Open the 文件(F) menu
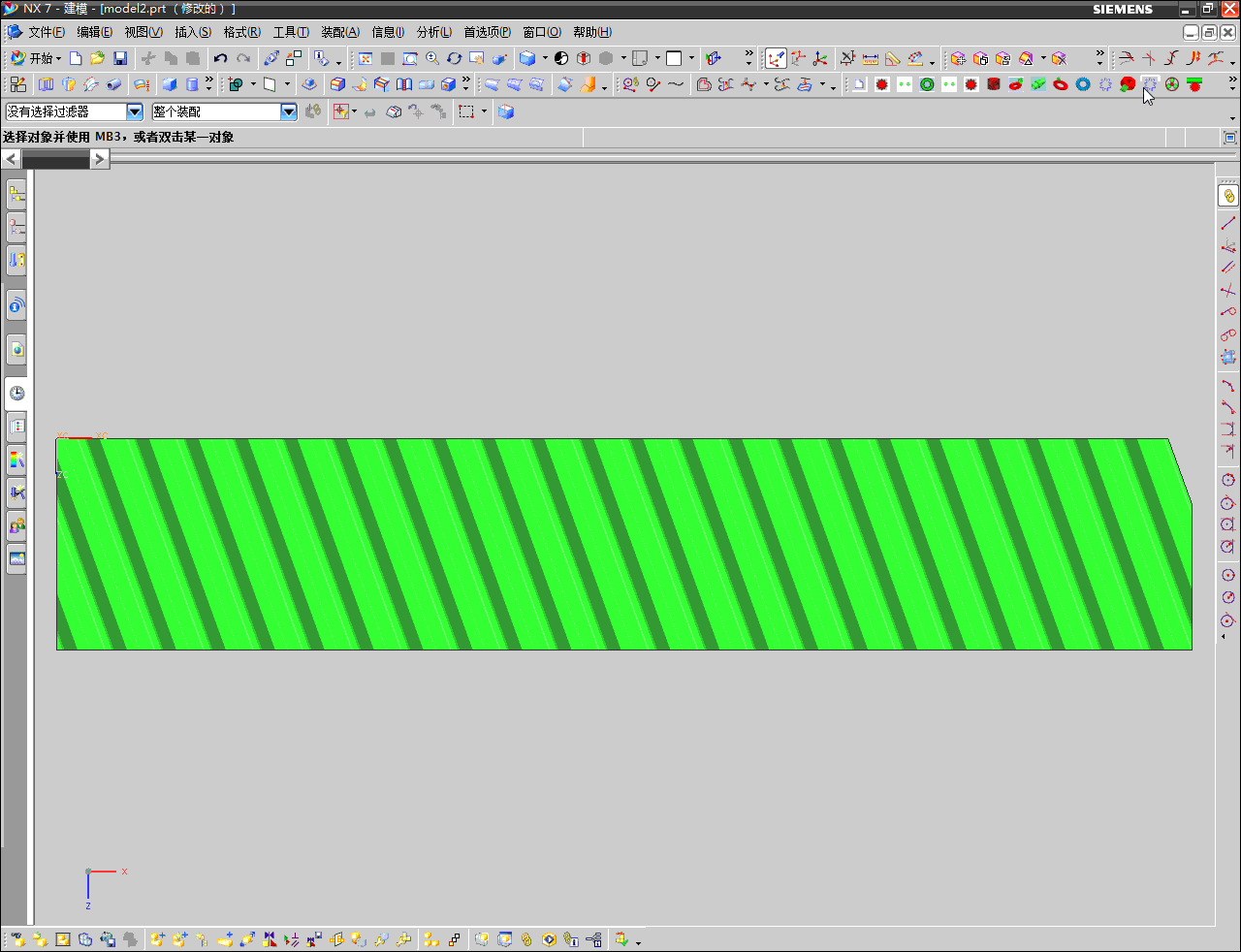The height and width of the screenshot is (952, 1241). [x=46, y=32]
